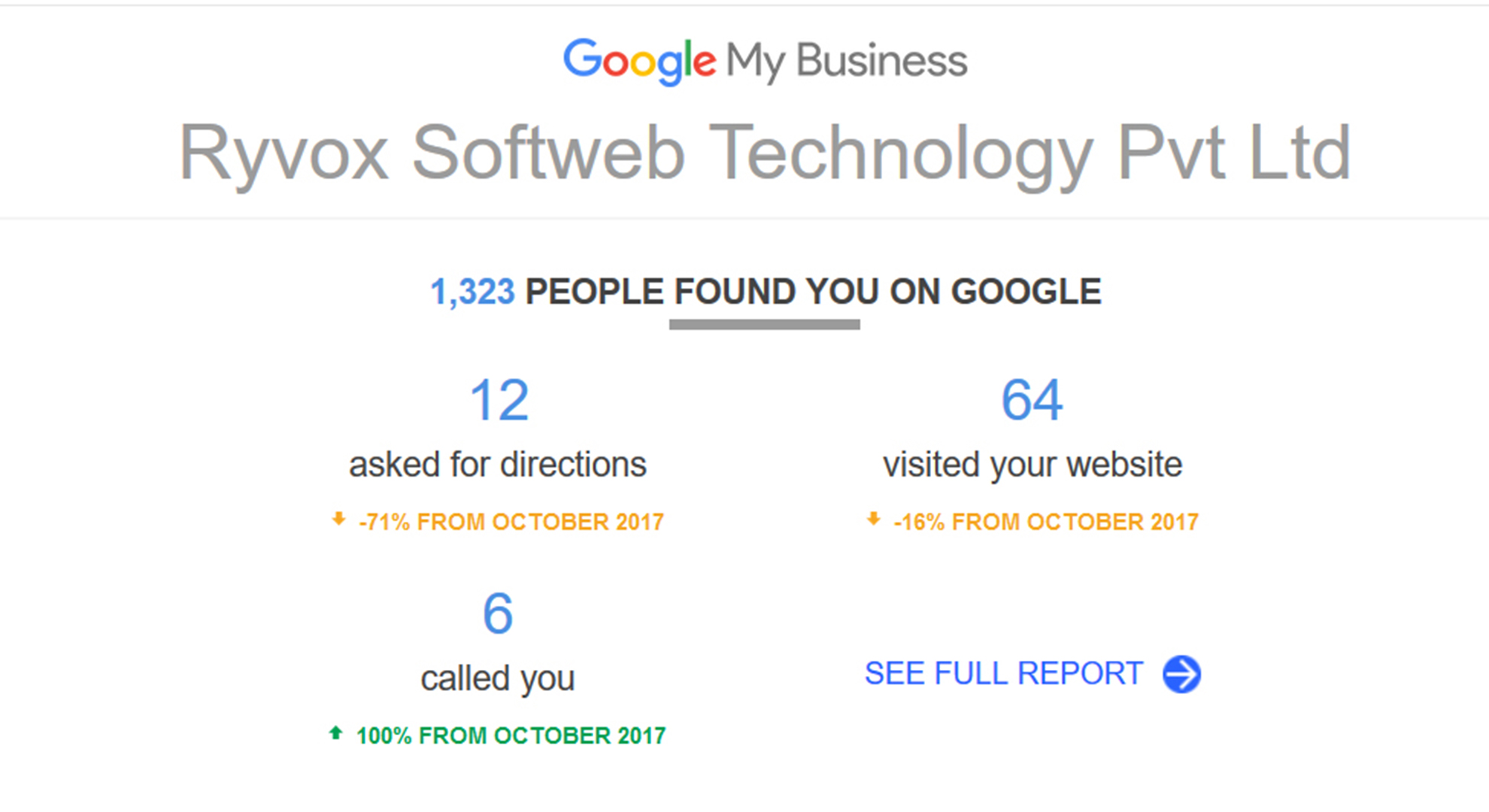Click the asked for directions label

click(497, 465)
